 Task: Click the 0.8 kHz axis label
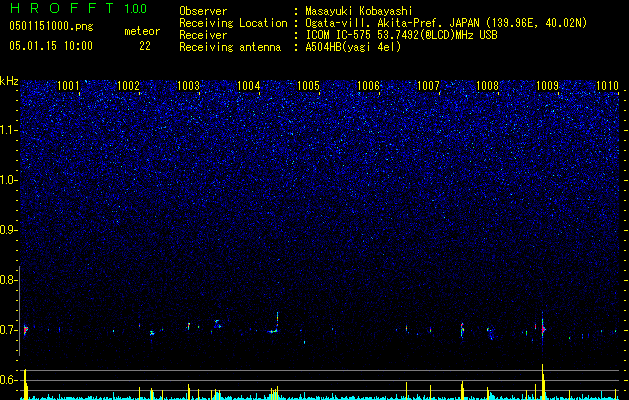(8, 280)
